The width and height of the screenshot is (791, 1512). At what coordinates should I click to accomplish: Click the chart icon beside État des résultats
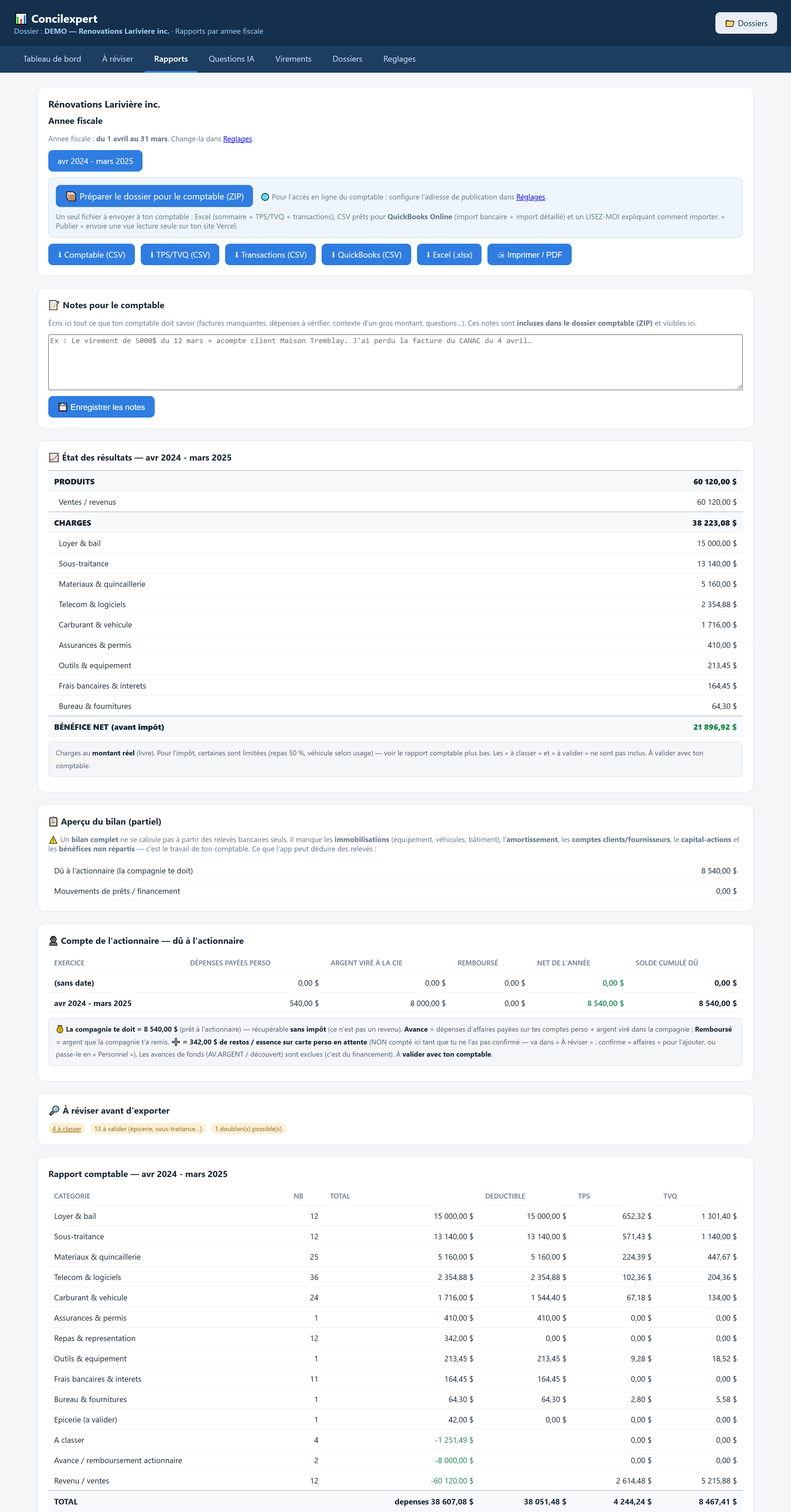click(x=54, y=457)
